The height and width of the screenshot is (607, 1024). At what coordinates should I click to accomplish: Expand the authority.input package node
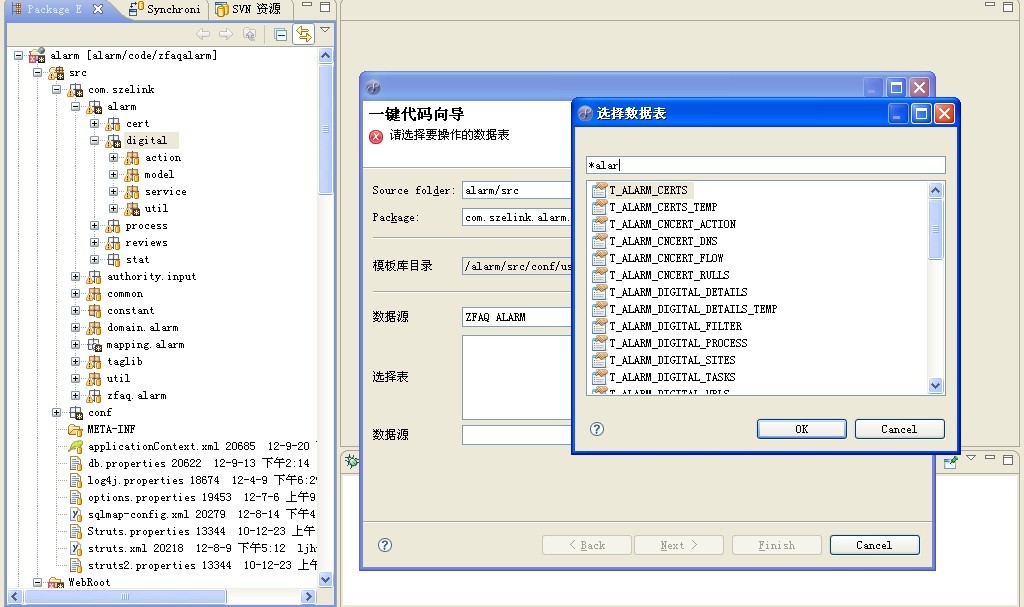coord(75,276)
